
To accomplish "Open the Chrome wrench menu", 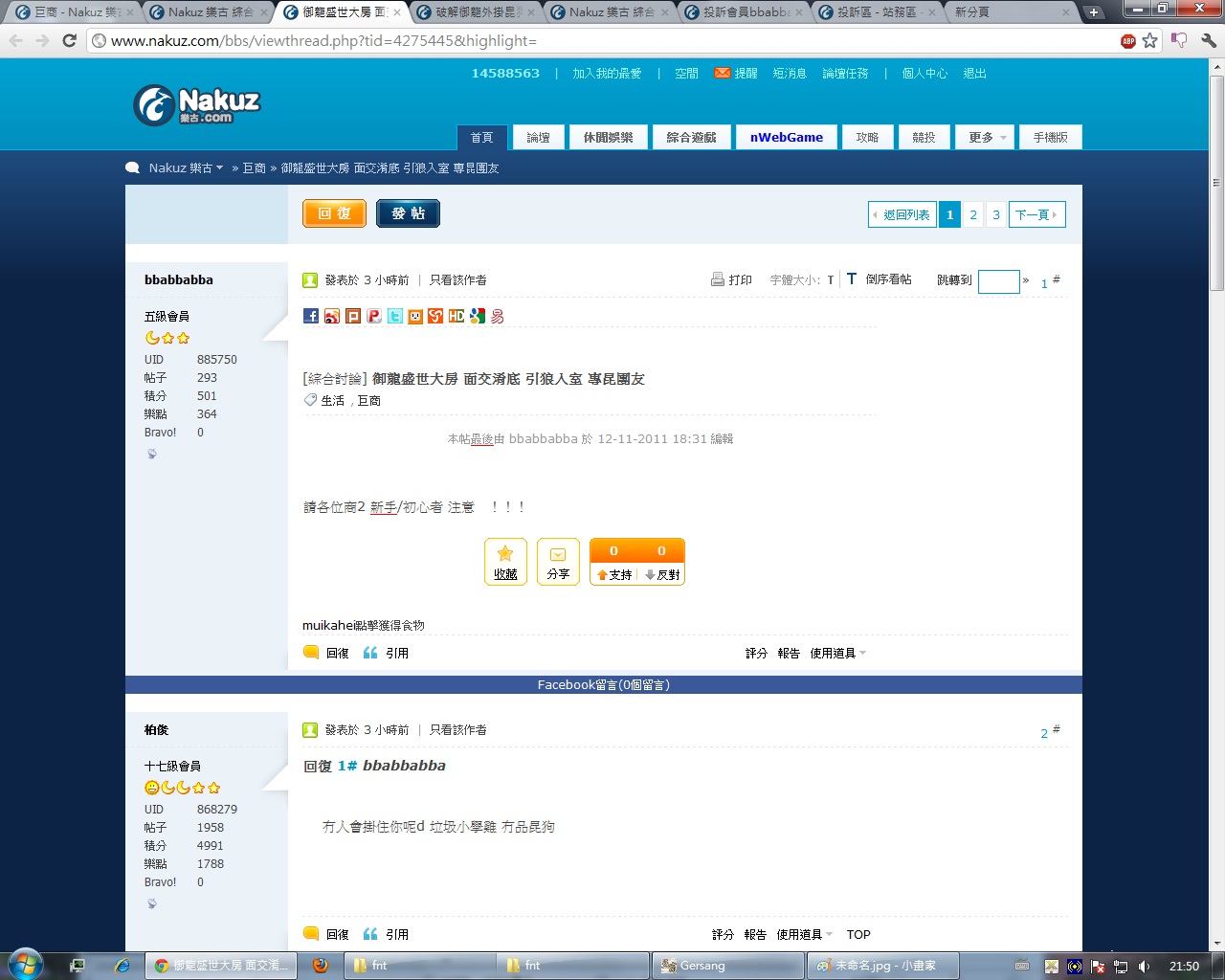I will pyautogui.click(x=1209, y=41).
